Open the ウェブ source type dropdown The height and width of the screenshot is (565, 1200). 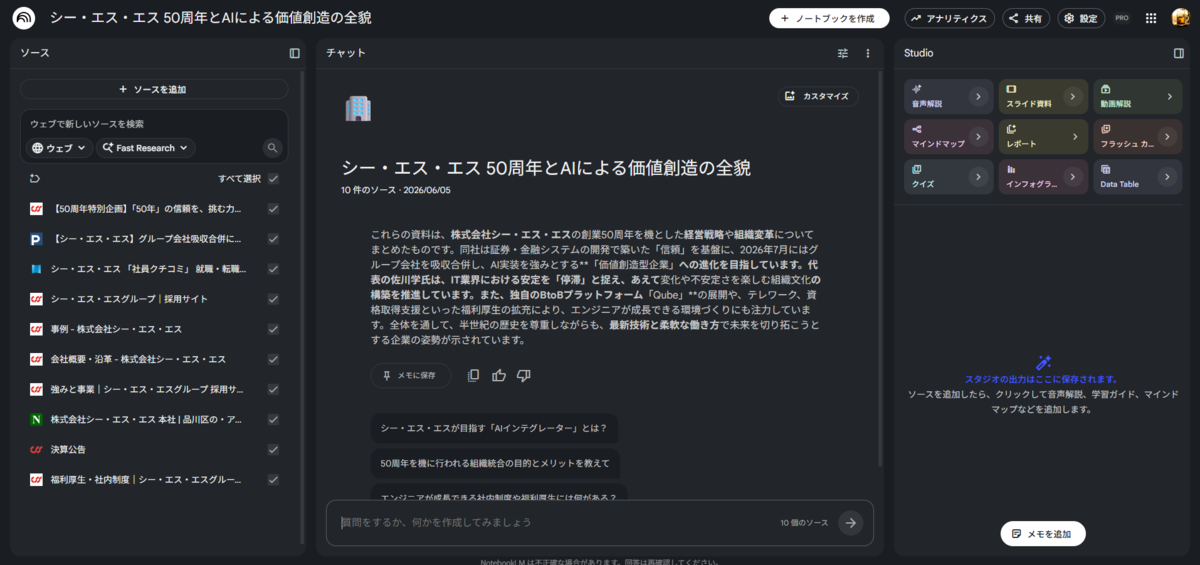point(59,148)
